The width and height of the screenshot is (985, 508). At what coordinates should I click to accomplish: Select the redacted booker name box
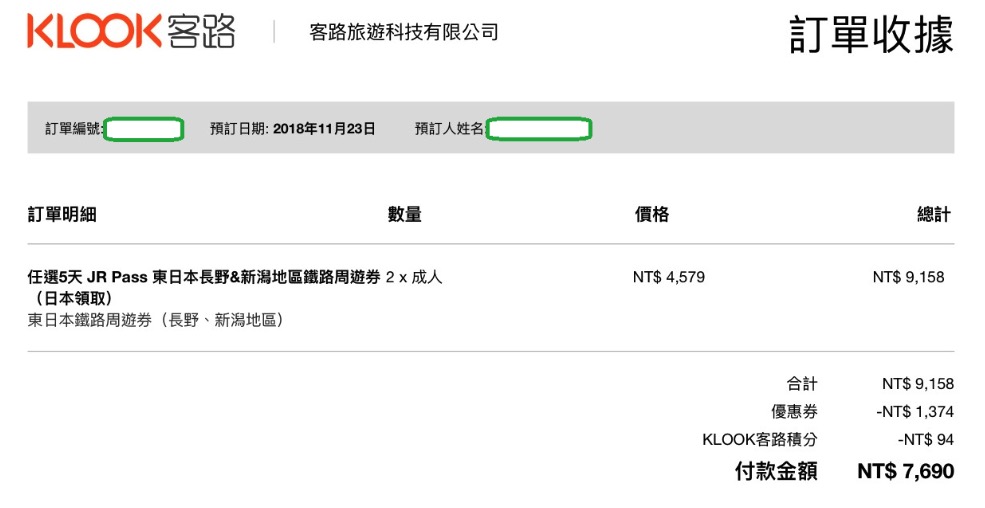(539, 129)
